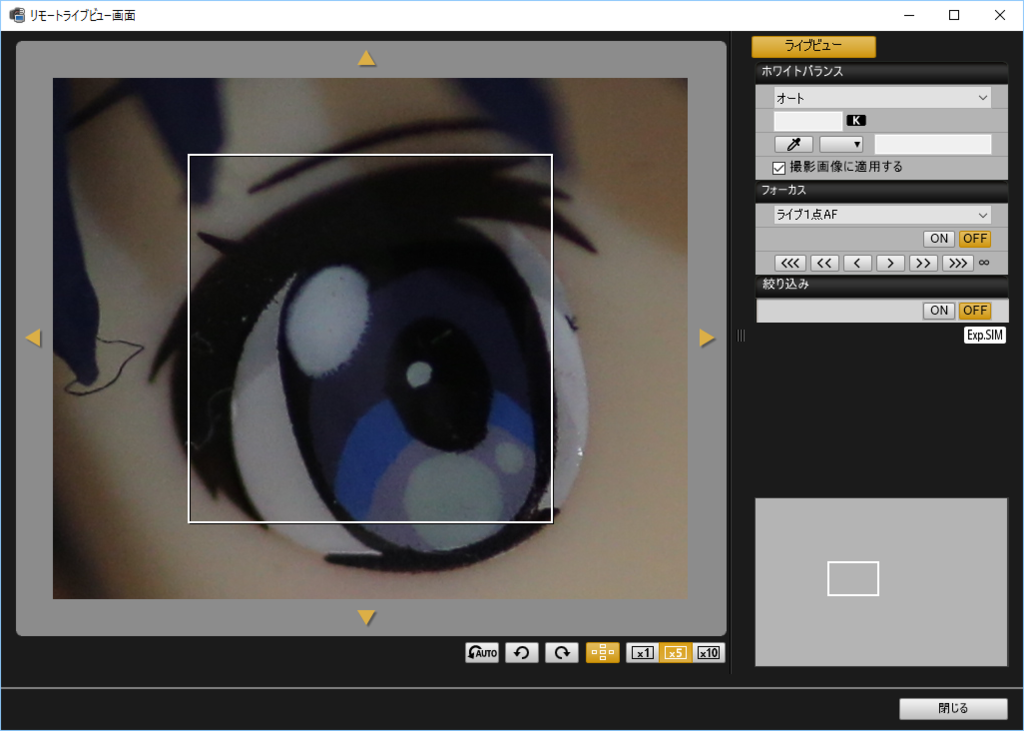The height and width of the screenshot is (731, 1024).
Task: Turn focus ON
Action: click(939, 238)
